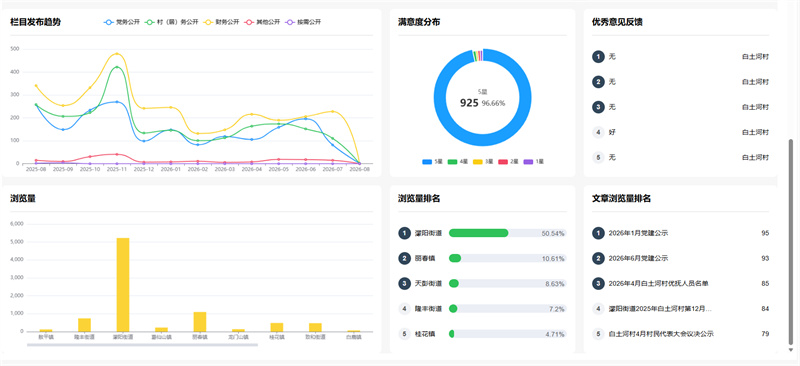Image resolution: width=800 pixels, height=366 pixels.
Task: Click the view count 79 in the article ranking
Action: pyautogui.click(x=765, y=334)
